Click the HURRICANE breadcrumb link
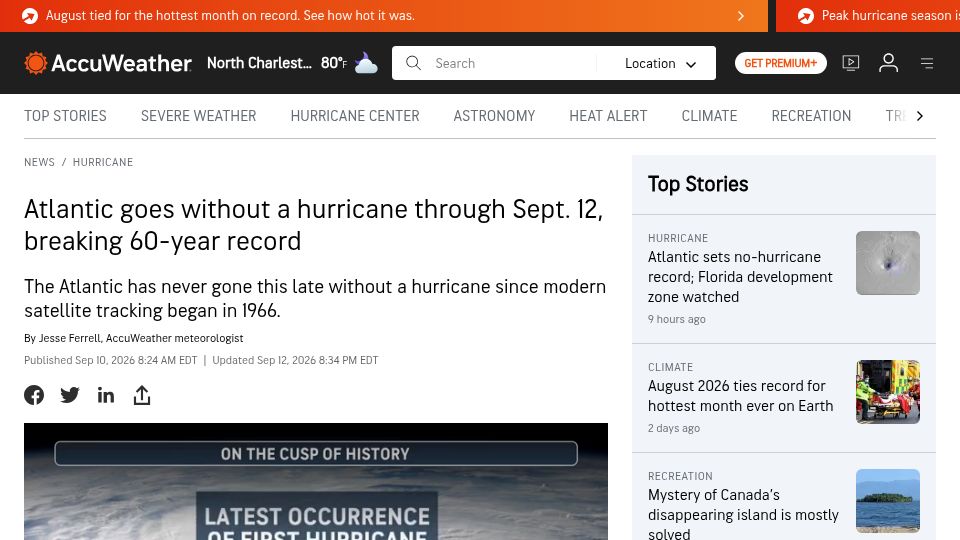960x540 pixels. point(103,162)
